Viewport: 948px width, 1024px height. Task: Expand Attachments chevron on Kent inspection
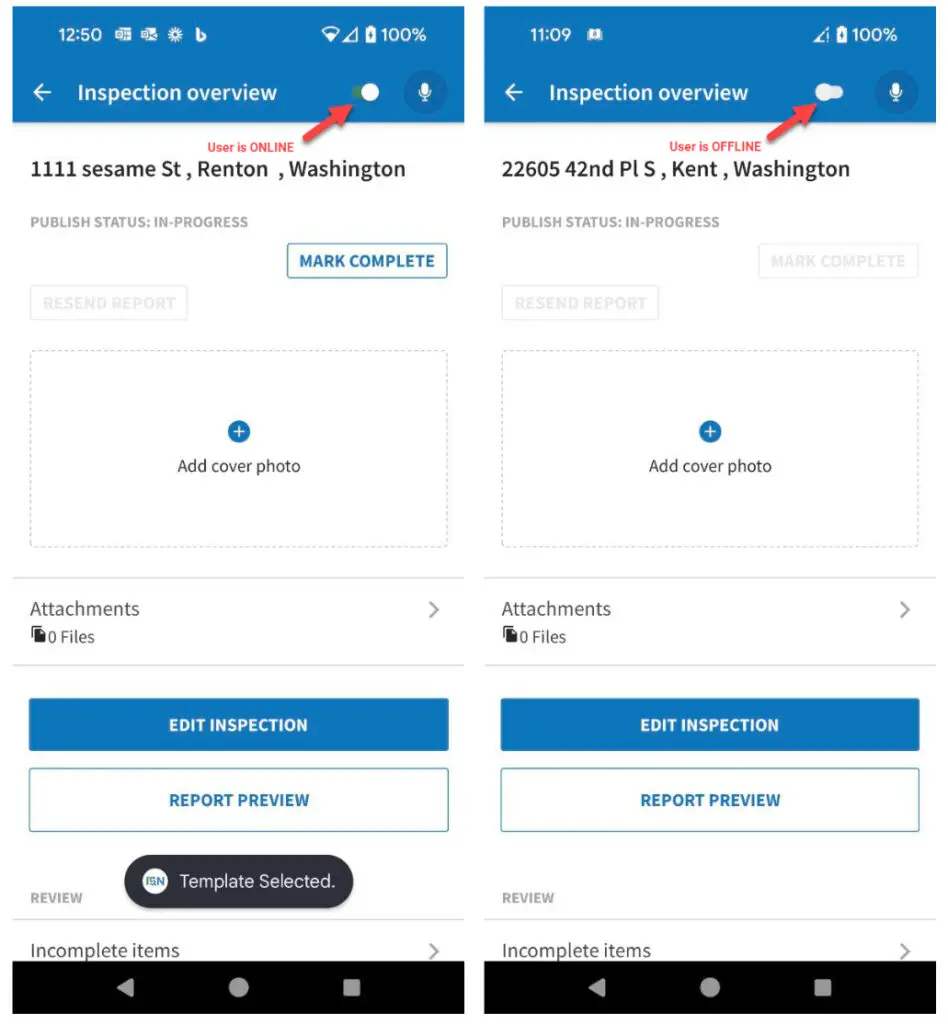point(905,610)
